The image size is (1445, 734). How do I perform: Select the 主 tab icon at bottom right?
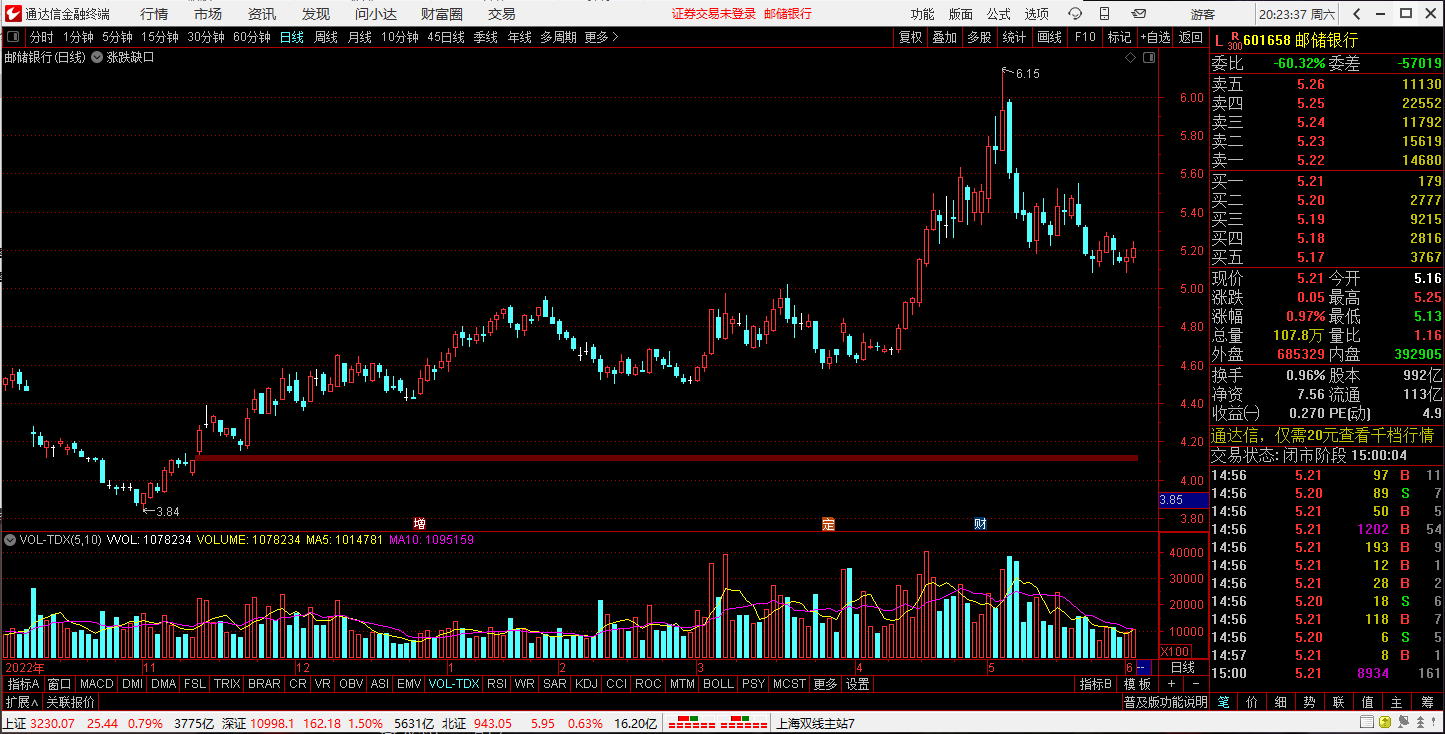click(x=1397, y=702)
